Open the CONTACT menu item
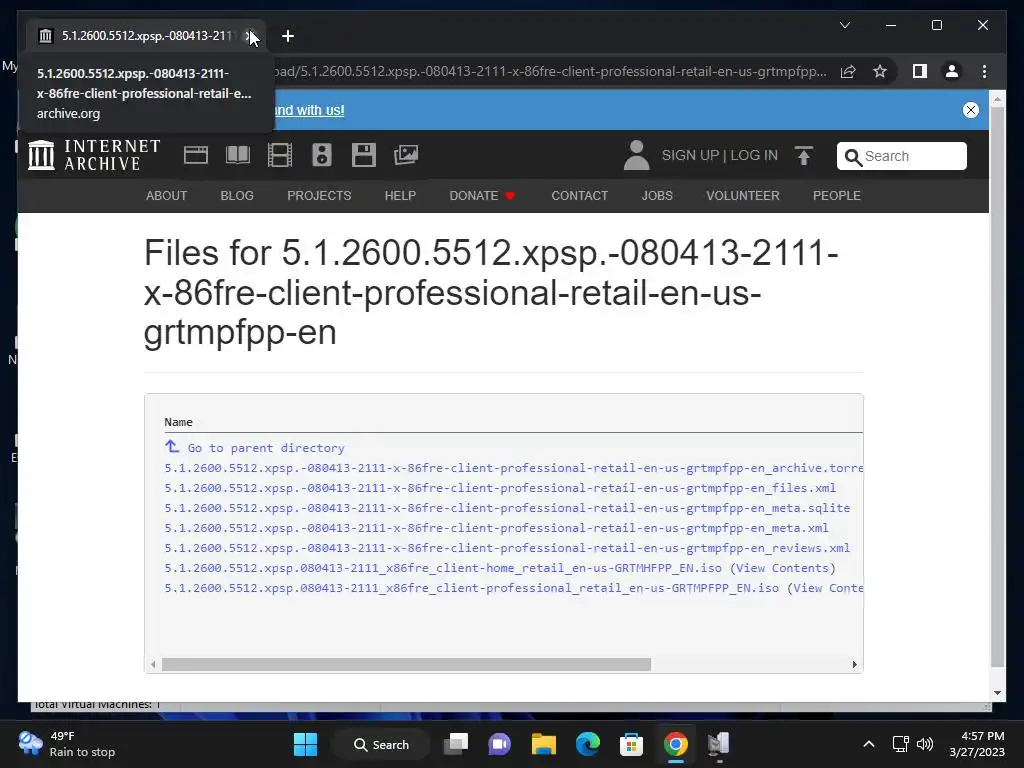Viewport: 1024px width, 768px height. (579, 196)
